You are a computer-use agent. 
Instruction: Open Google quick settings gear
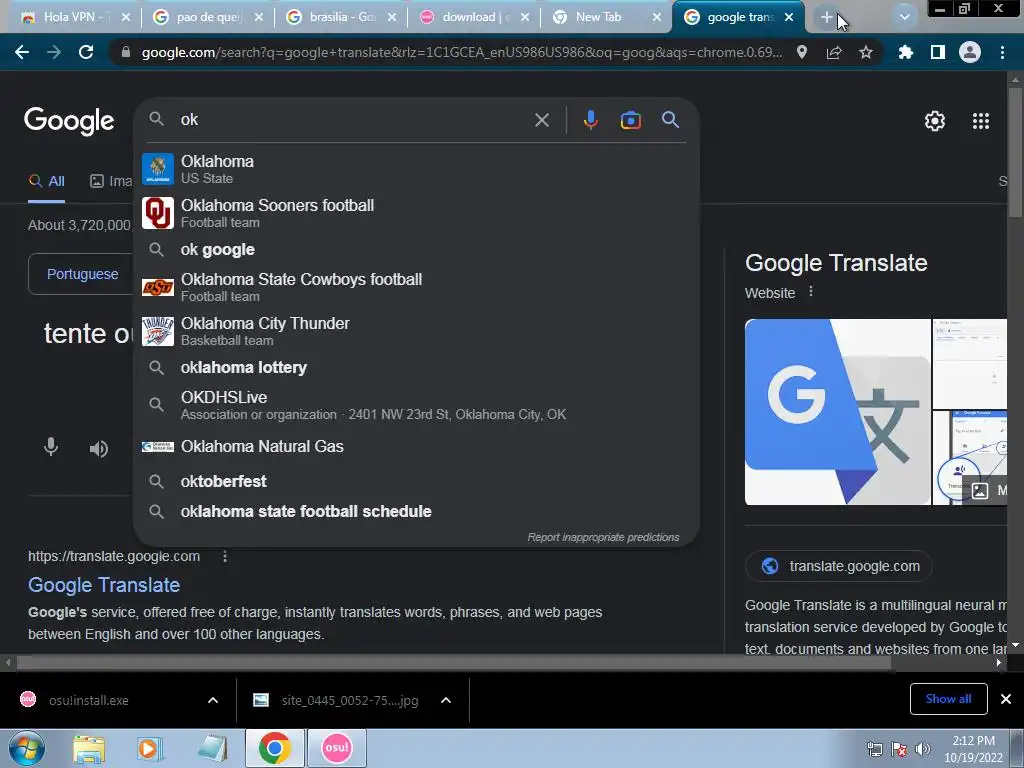(935, 121)
